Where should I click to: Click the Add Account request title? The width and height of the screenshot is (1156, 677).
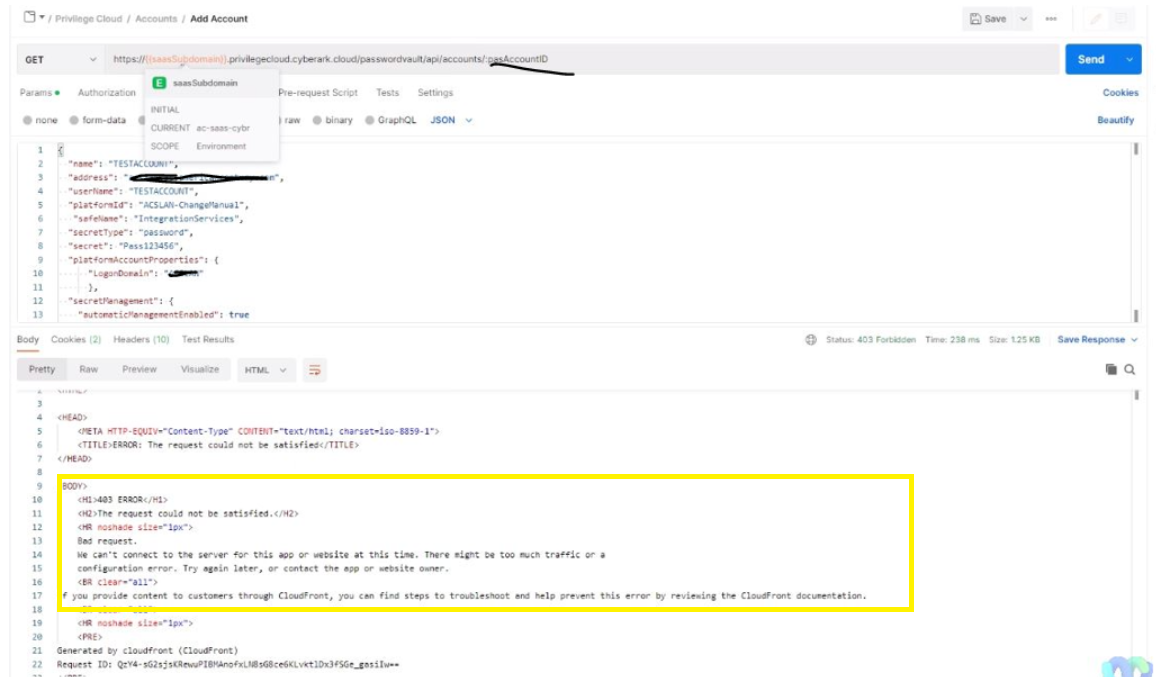click(x=219, y=19)
